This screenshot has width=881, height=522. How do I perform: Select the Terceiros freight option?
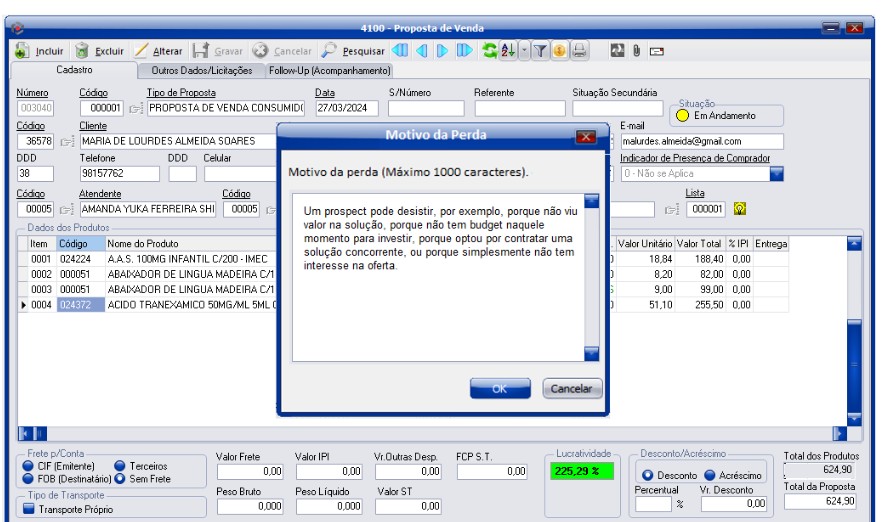[119, 466]
